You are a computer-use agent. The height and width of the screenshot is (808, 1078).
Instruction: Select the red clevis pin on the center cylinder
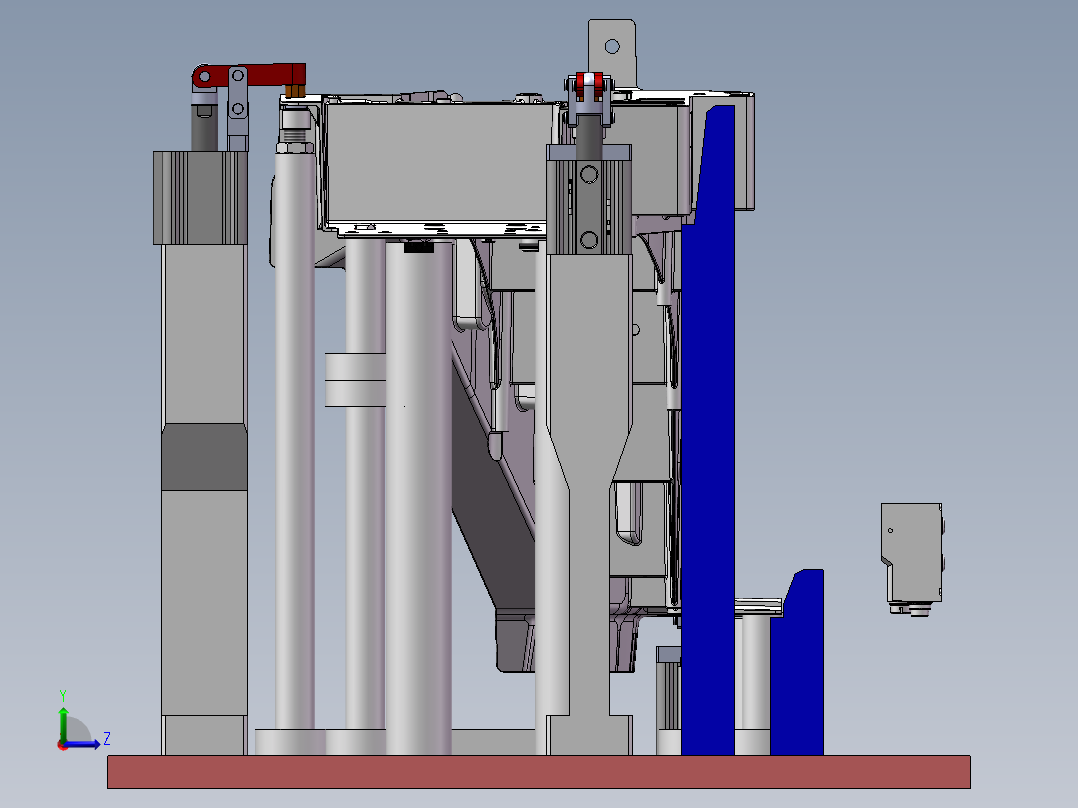[588, 85]
